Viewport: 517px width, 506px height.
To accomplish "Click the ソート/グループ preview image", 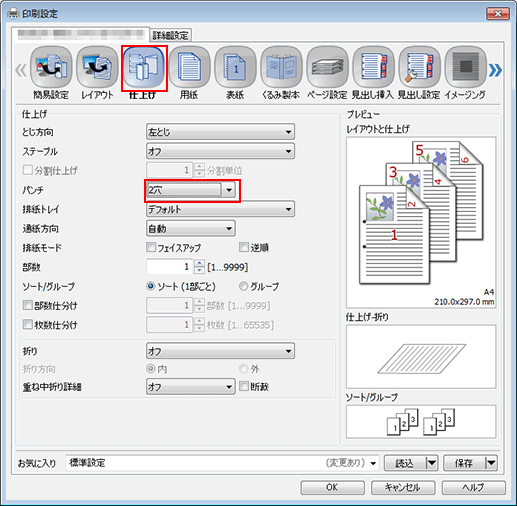I will tap(421, 422).
